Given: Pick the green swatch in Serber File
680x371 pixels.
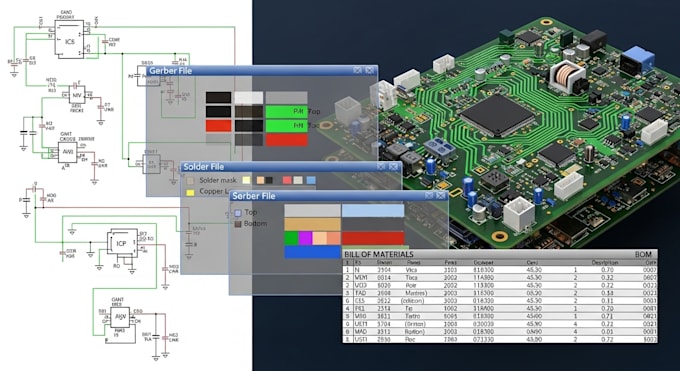Looking at the screenshot, I should [291, 238].
